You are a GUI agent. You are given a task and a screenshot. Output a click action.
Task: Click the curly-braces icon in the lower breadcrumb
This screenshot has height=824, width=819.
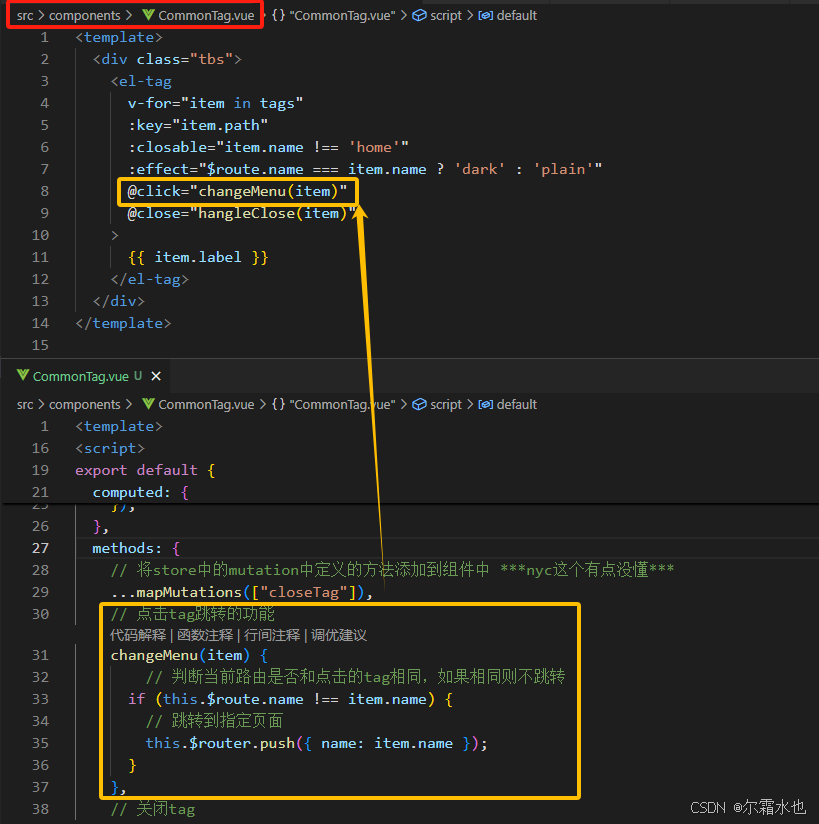click(x=279, y=404)
